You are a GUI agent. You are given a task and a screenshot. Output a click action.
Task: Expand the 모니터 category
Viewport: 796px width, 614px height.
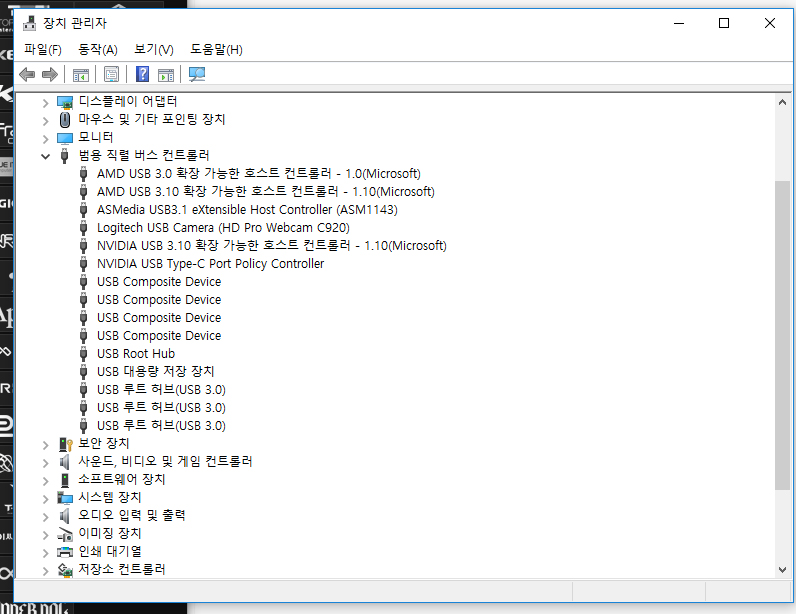click(x=45, y=139)
